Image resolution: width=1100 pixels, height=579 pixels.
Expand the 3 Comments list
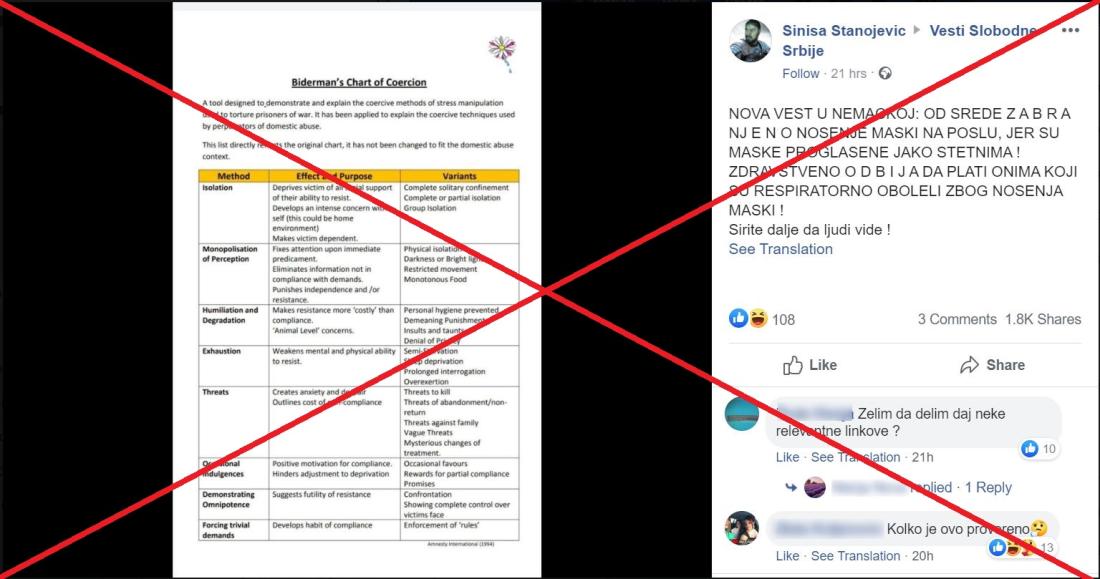(957, 319)
